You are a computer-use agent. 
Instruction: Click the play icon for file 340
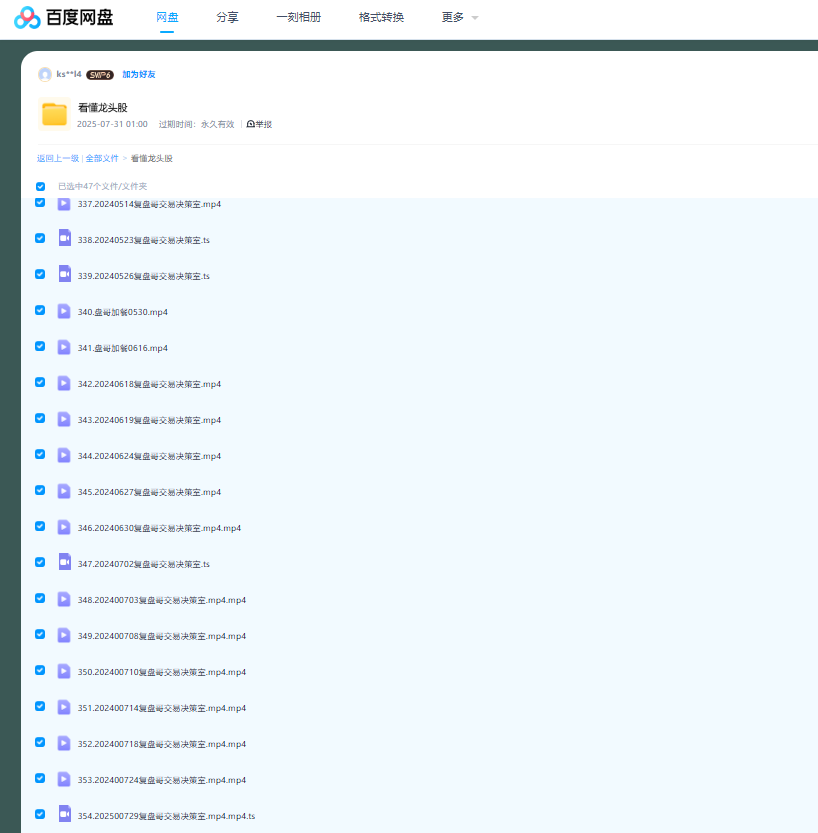64,311
